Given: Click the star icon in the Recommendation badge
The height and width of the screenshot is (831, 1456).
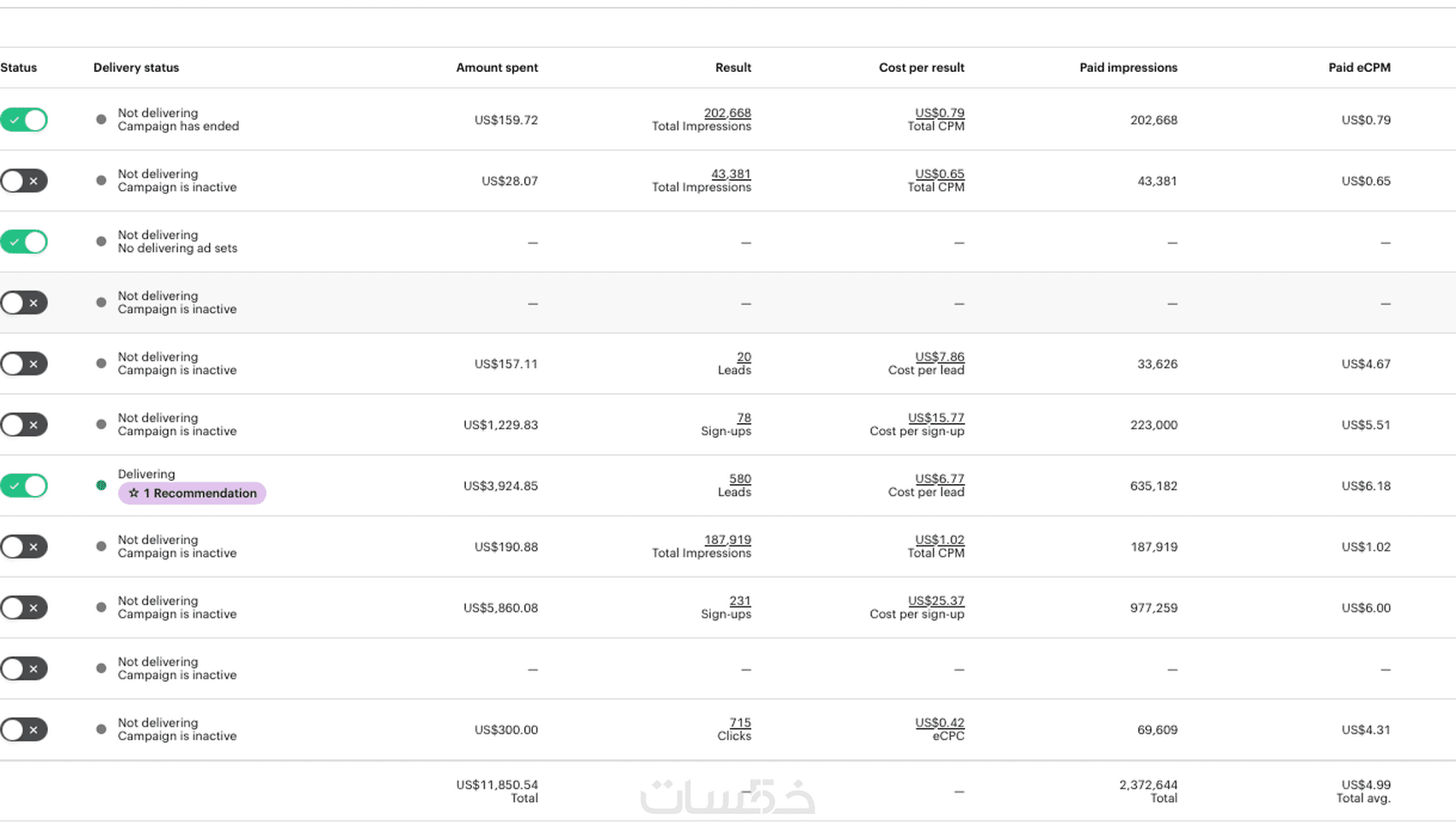Looking at the screenshot, I should pyautogui.click(x=134, y=493).
